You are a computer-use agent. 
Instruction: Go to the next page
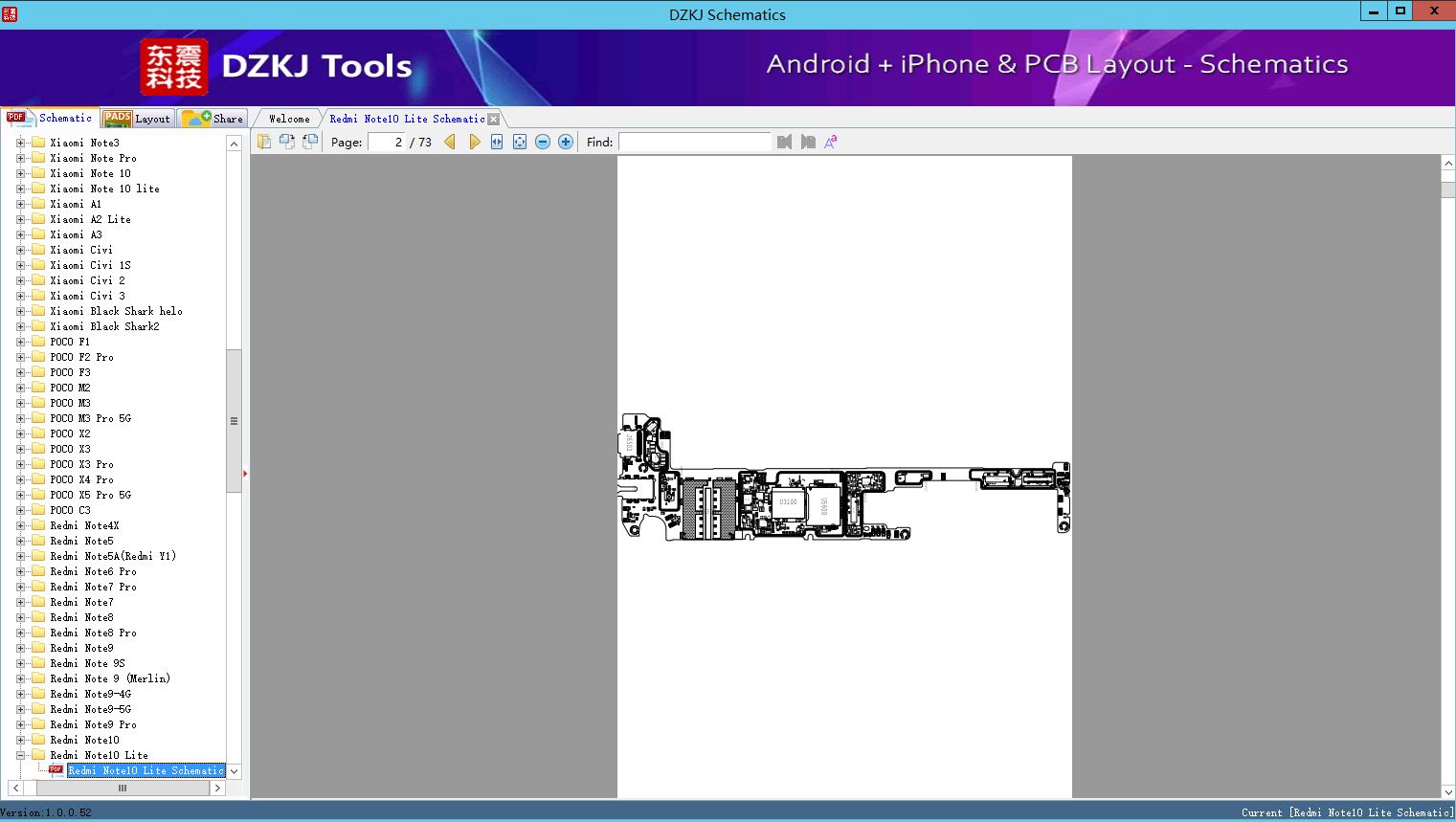pyautogui.click(x=474, y=142)
